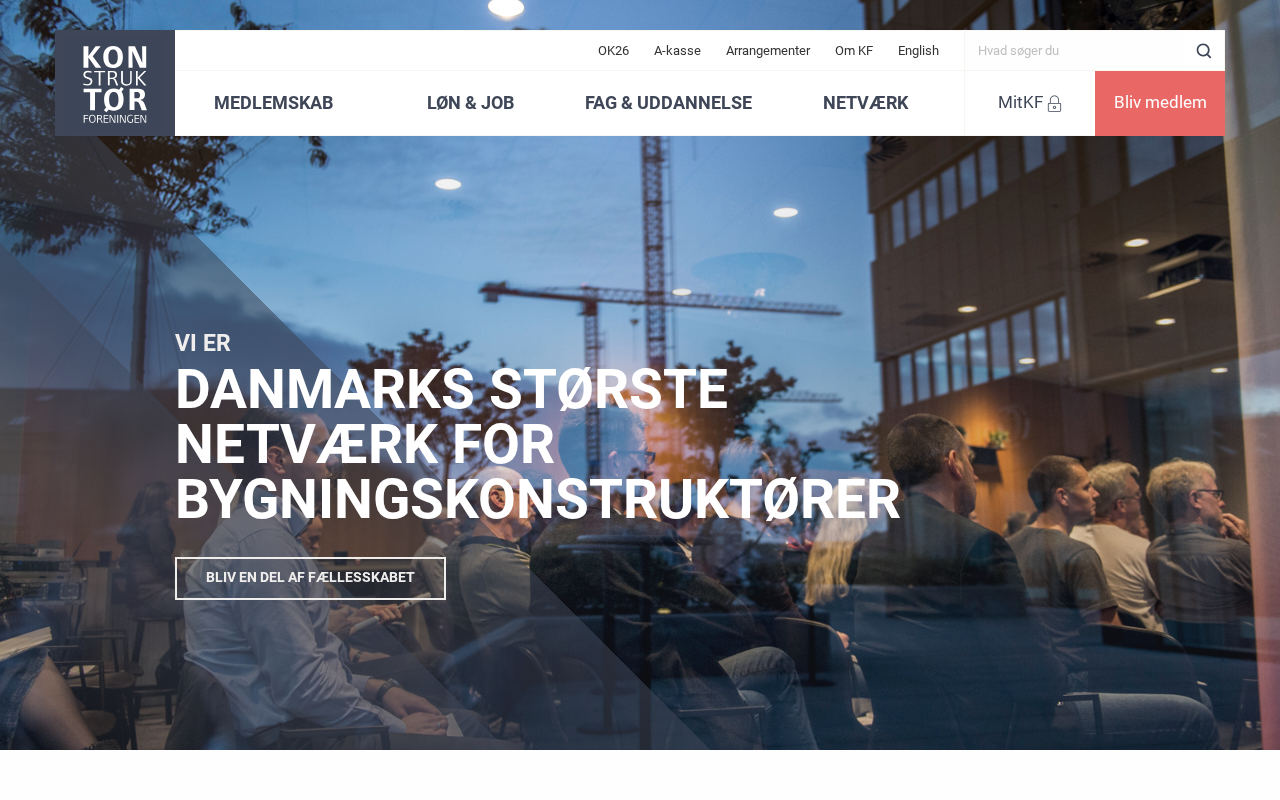Log in via MitKF

click(1029, 103)
